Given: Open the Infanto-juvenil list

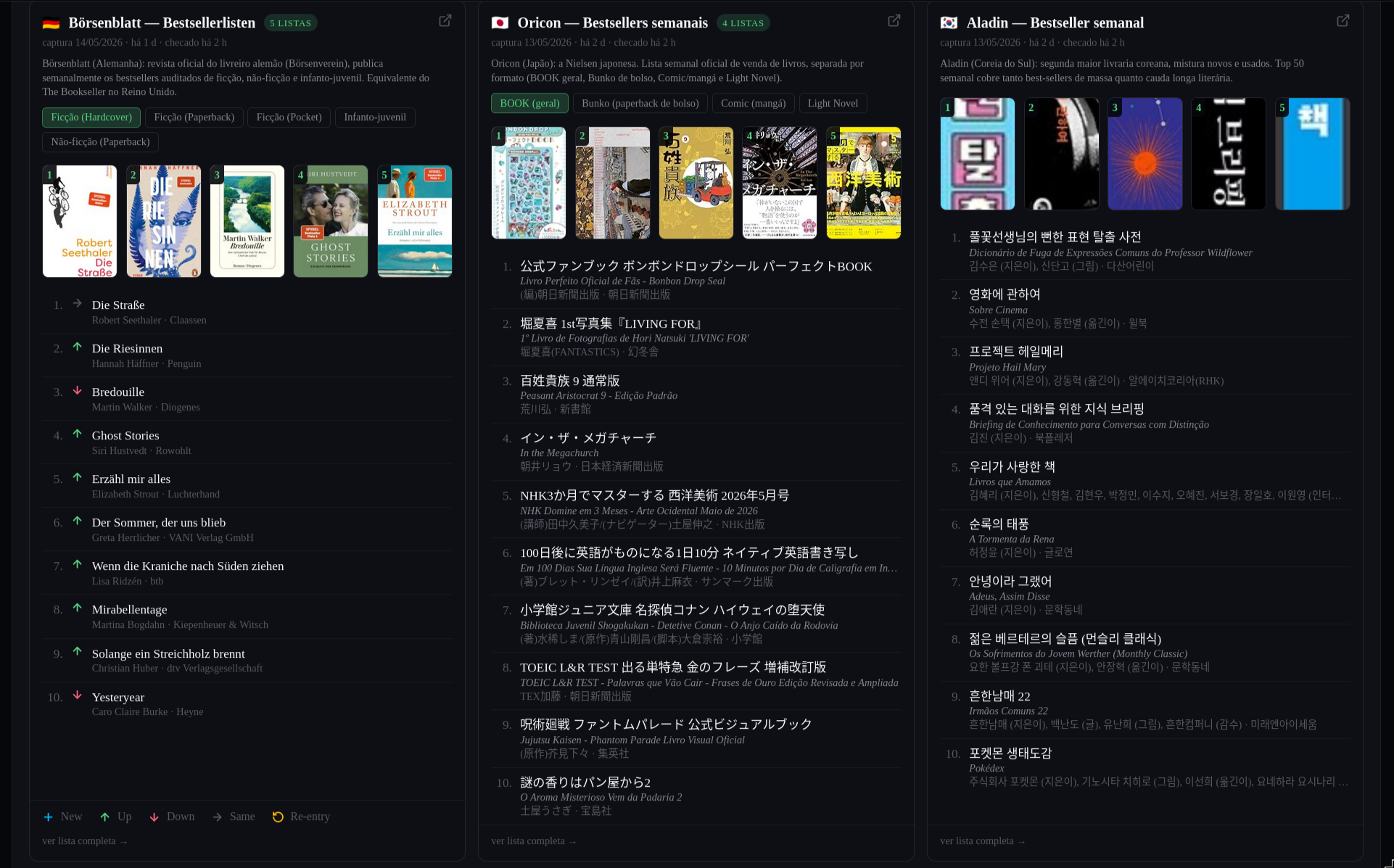Looking at the screenshot, I should point(375,117).
